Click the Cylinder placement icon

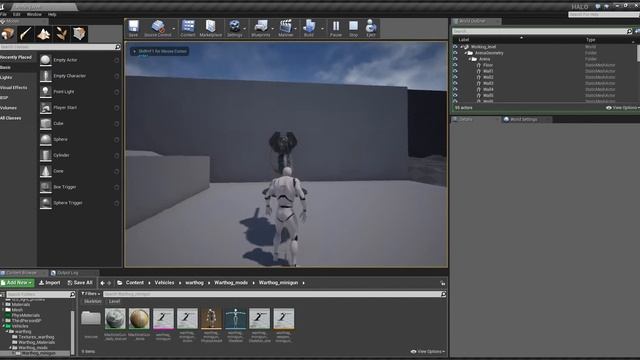pos(46,156)
